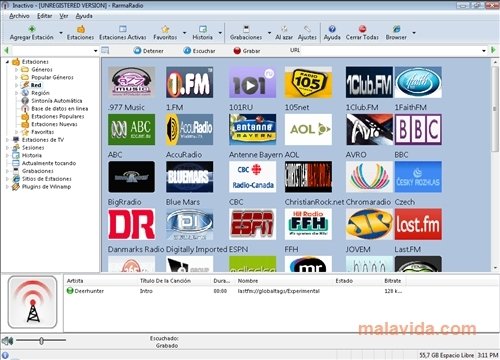Open the Radio 105 station logo
The height and width of the screenshot is (360, 500).
pos(308,82)
